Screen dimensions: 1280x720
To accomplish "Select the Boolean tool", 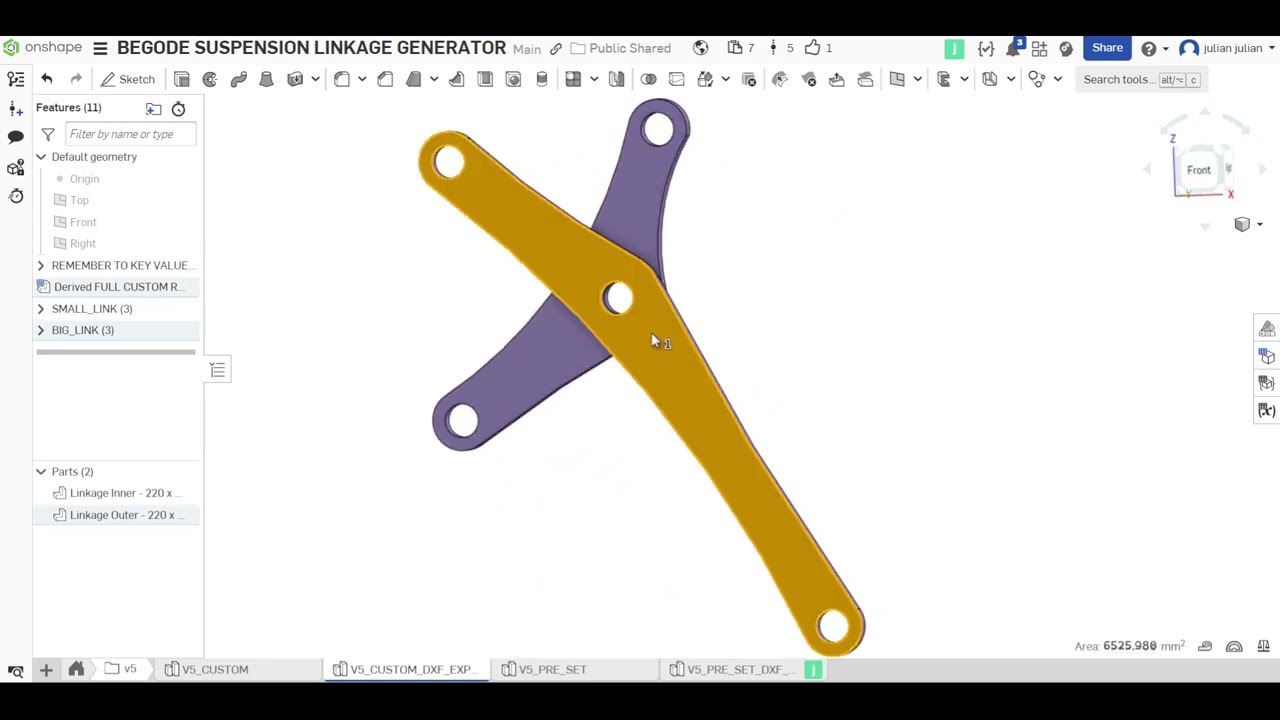I will pos(649,79).
